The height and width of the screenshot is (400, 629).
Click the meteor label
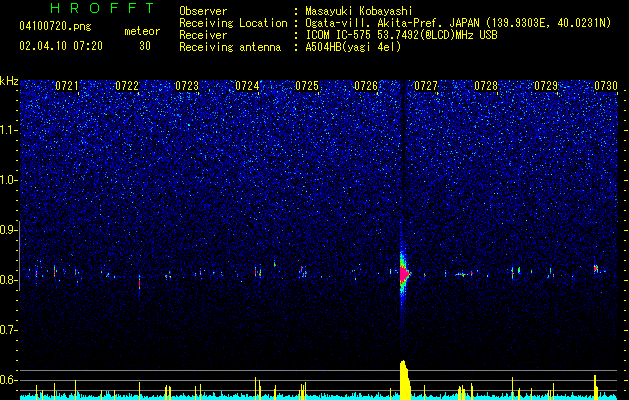click(142, 31)
